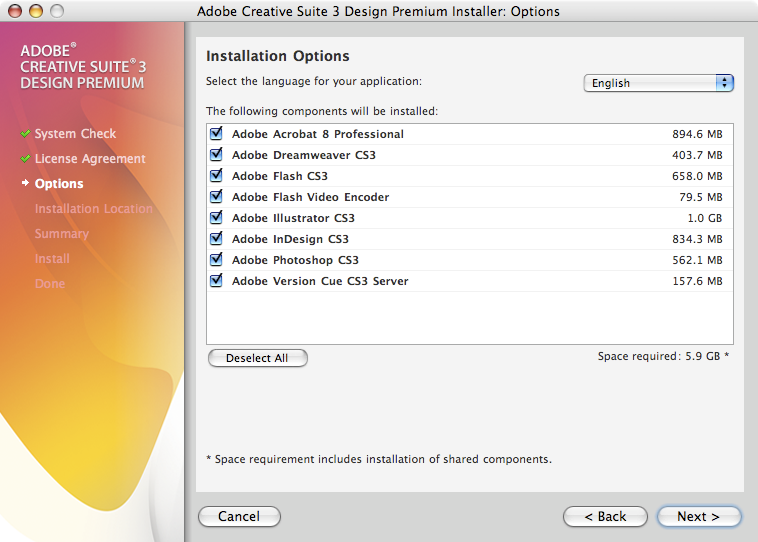Select the Install step label
The image size is (758, 542).
pos(52,259)
